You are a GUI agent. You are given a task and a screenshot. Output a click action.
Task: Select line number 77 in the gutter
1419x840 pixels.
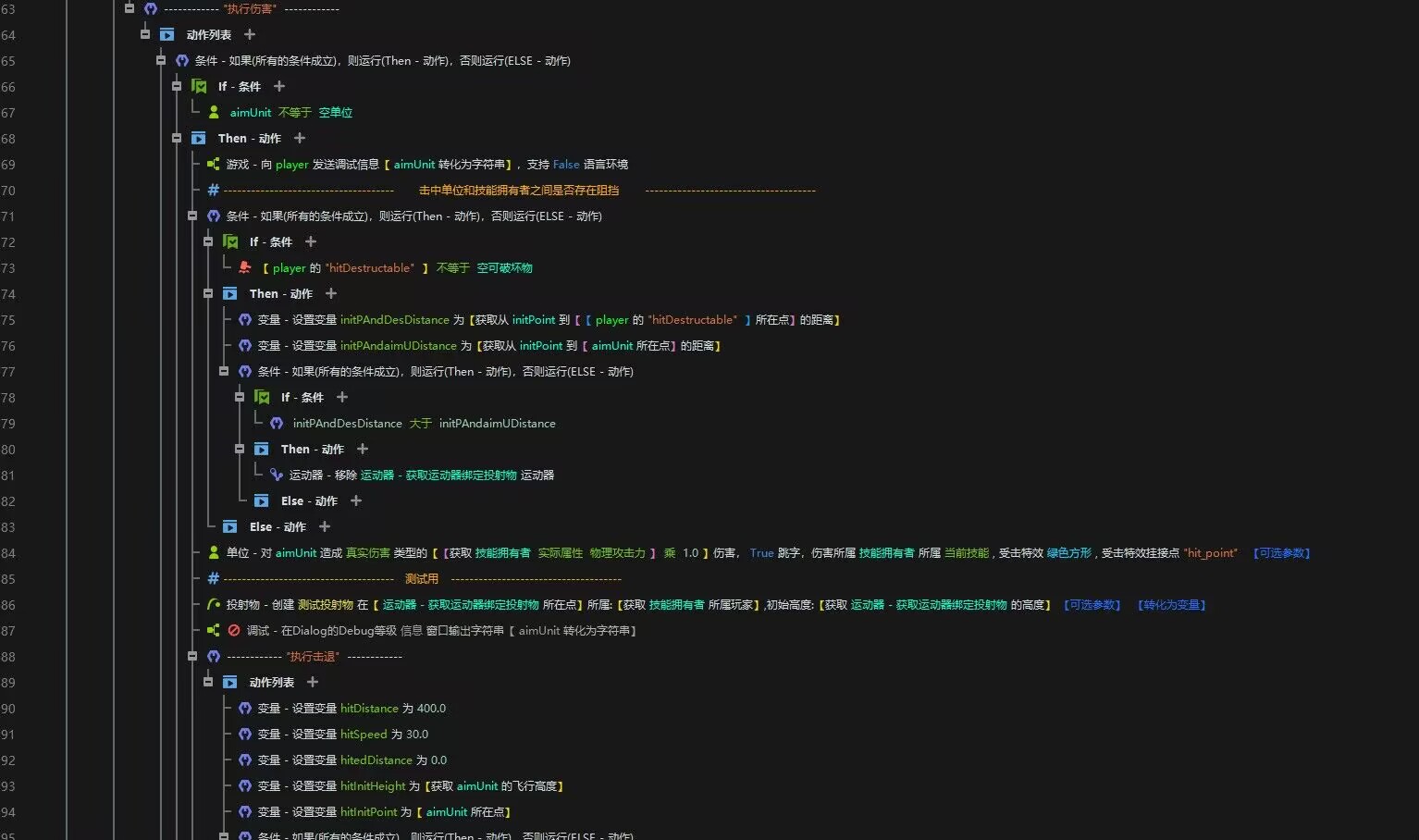(8, 372)
